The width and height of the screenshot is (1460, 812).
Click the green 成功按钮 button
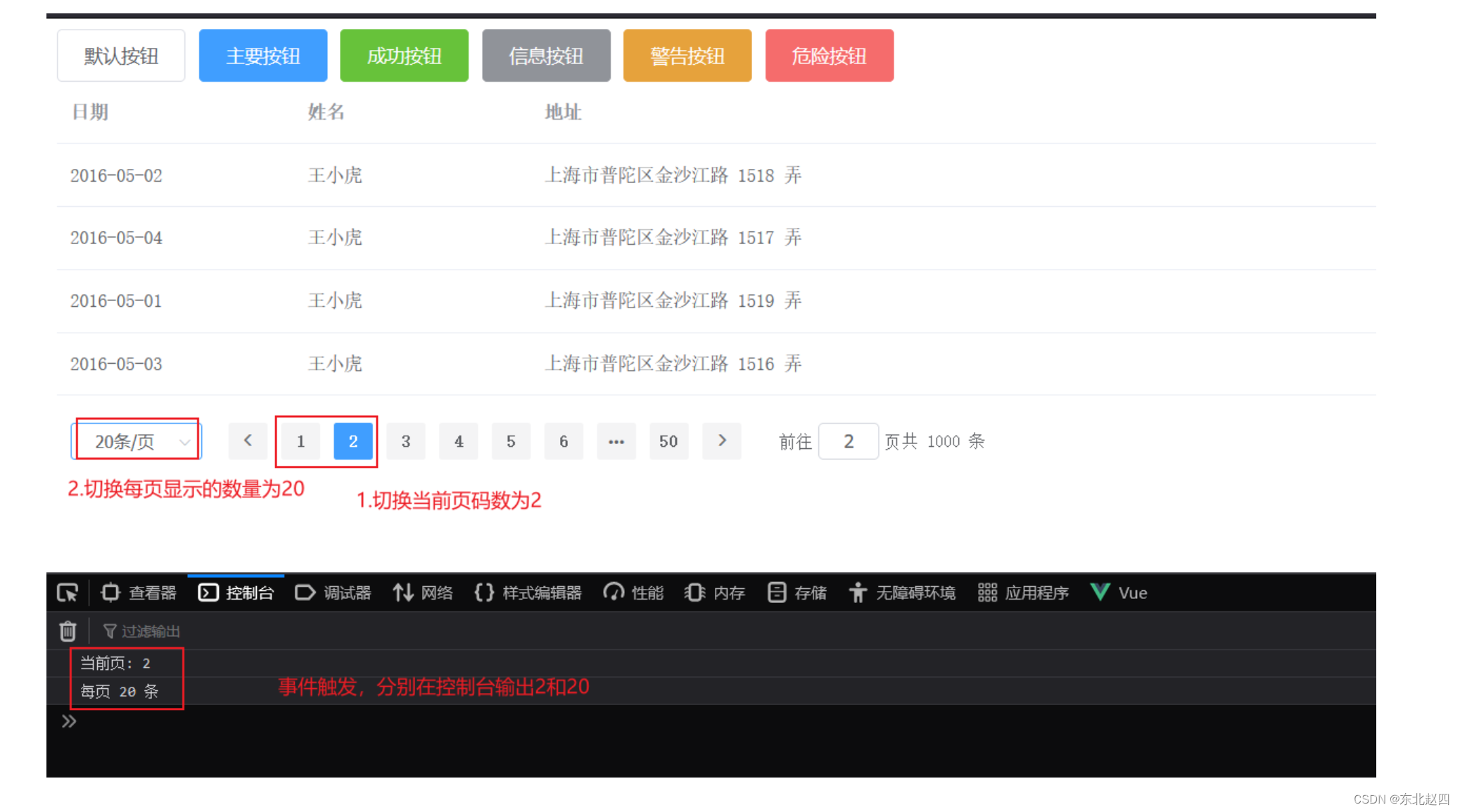click(405, 56)
